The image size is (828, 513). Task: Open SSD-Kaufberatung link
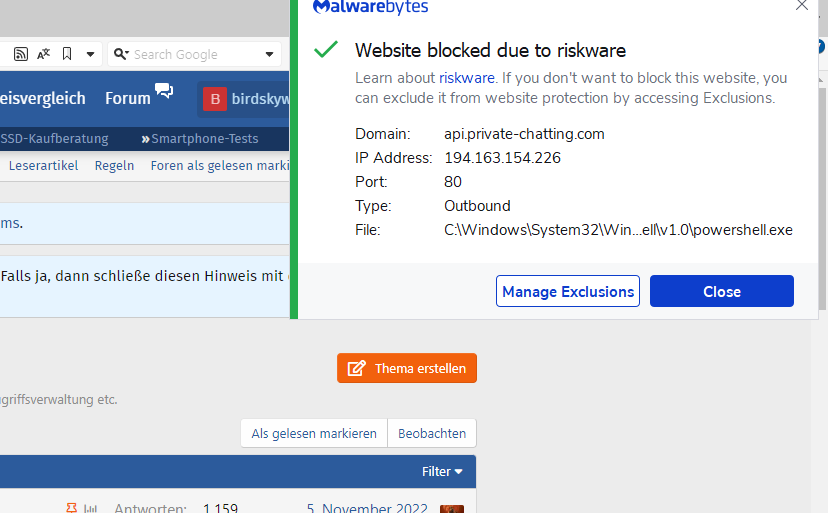[x=54, y=138]
